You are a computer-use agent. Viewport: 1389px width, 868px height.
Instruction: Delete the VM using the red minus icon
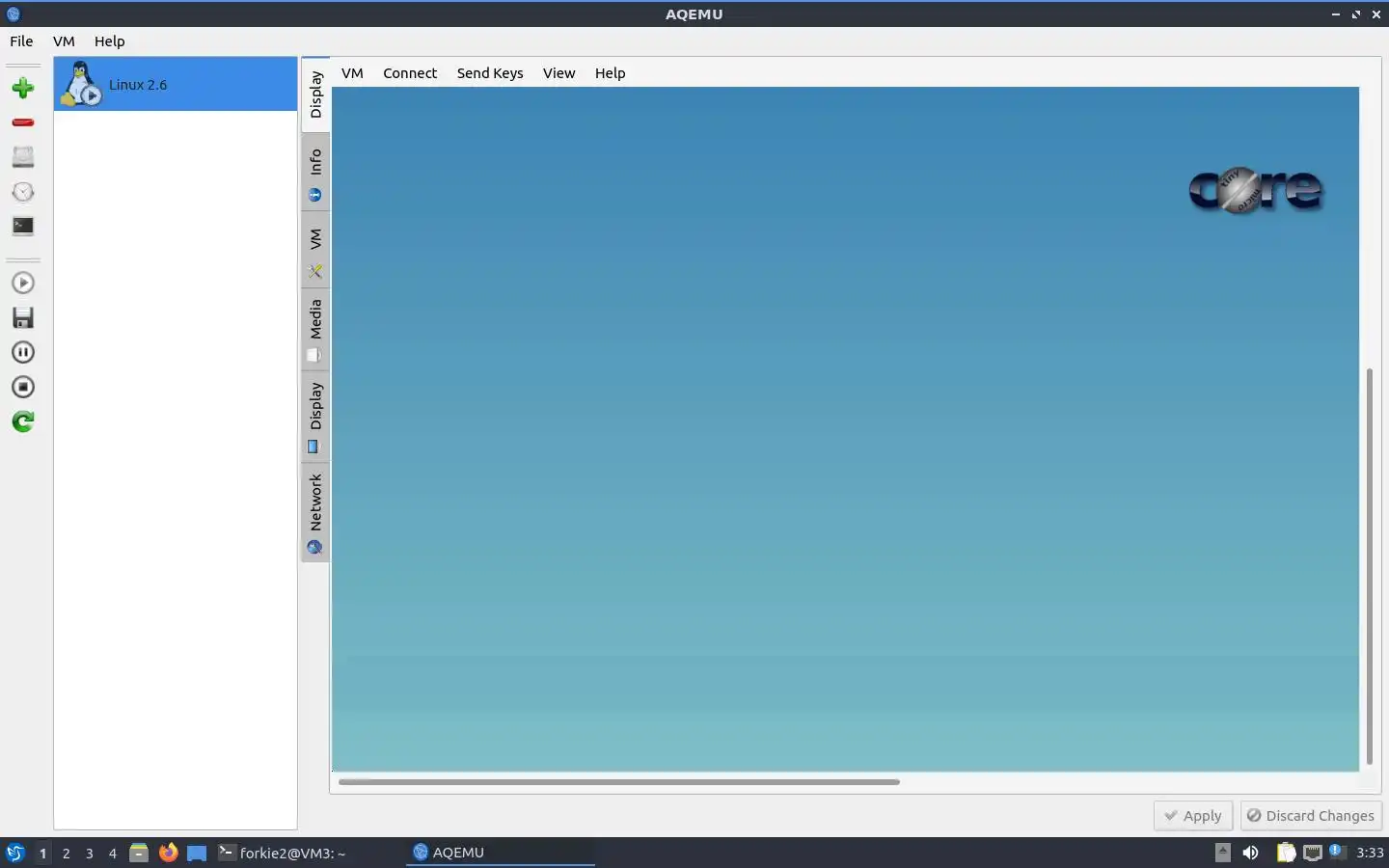[x=23, y=122]
